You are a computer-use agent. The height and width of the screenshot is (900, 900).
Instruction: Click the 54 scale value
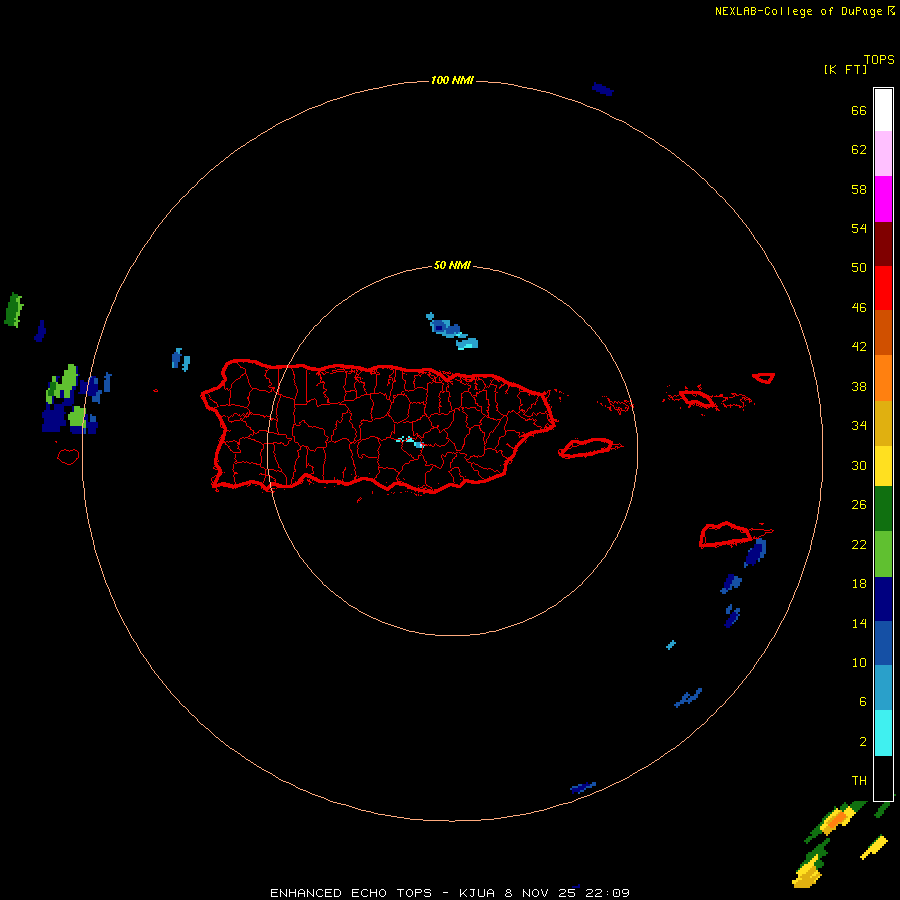tap(859, 228)
